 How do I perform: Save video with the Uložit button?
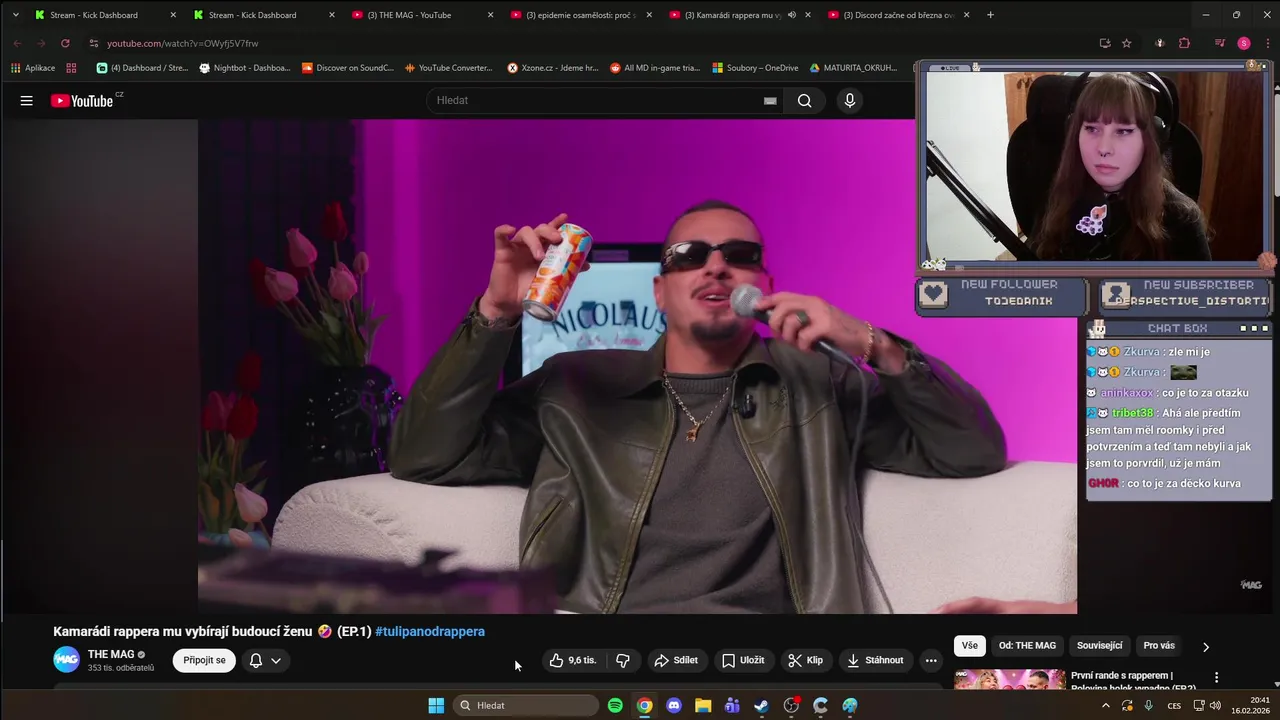pyautogui.click(x=743, y=660)
